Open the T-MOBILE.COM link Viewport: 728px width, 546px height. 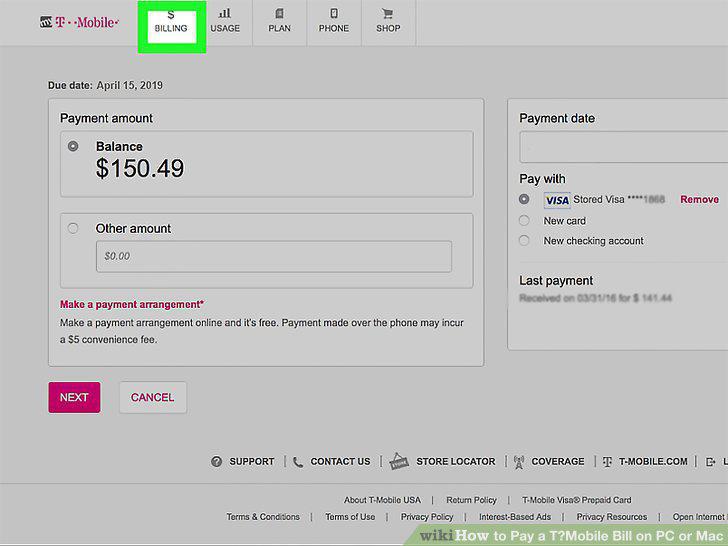(x=653, y=462)
